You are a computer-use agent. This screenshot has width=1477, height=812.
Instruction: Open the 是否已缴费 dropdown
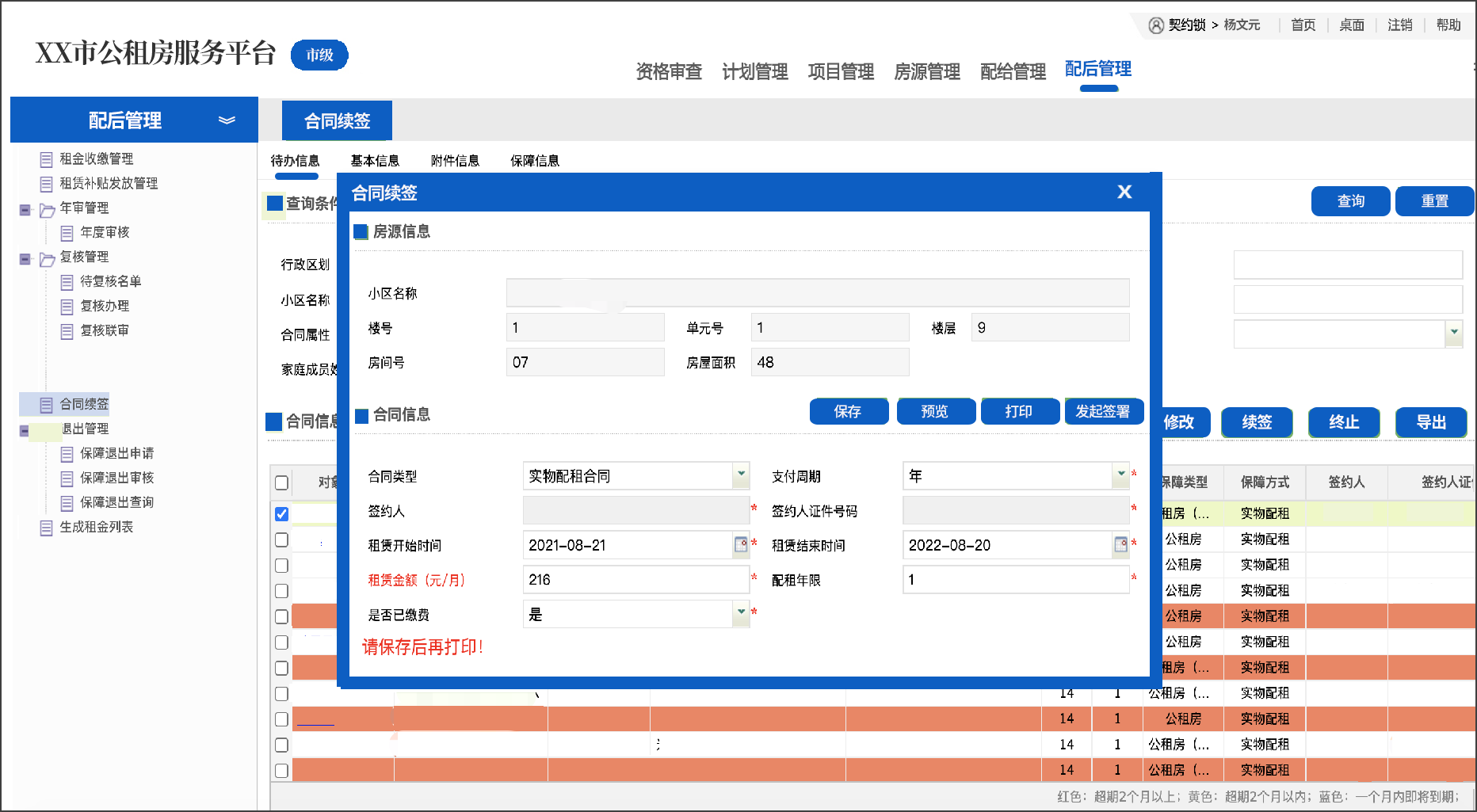coord(741,613)
